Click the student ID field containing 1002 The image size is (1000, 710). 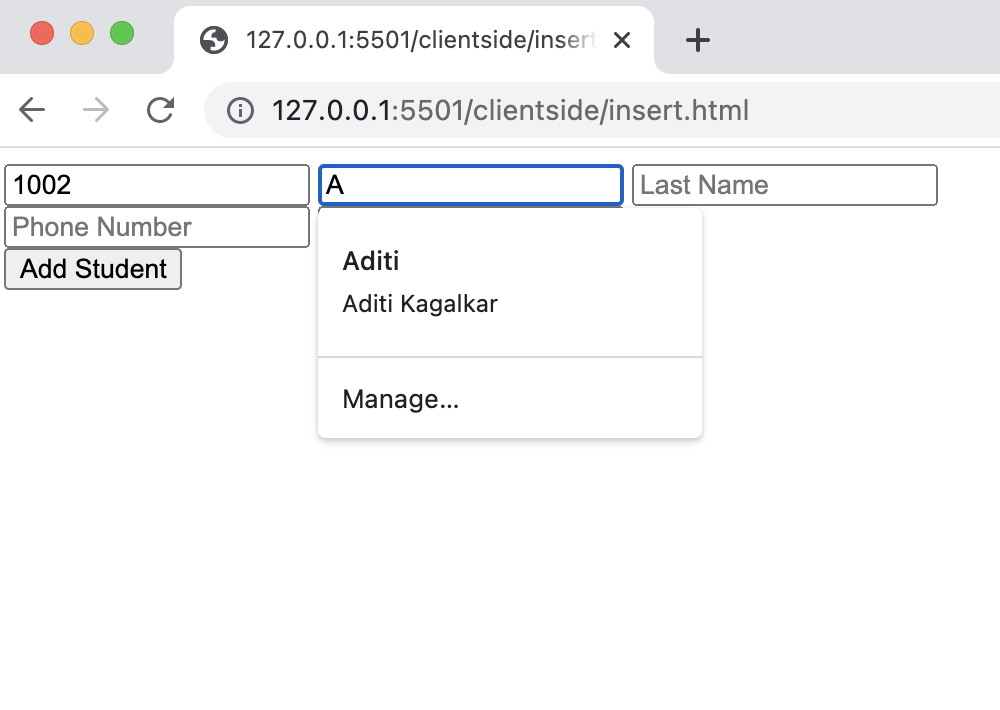click(157, 184)
